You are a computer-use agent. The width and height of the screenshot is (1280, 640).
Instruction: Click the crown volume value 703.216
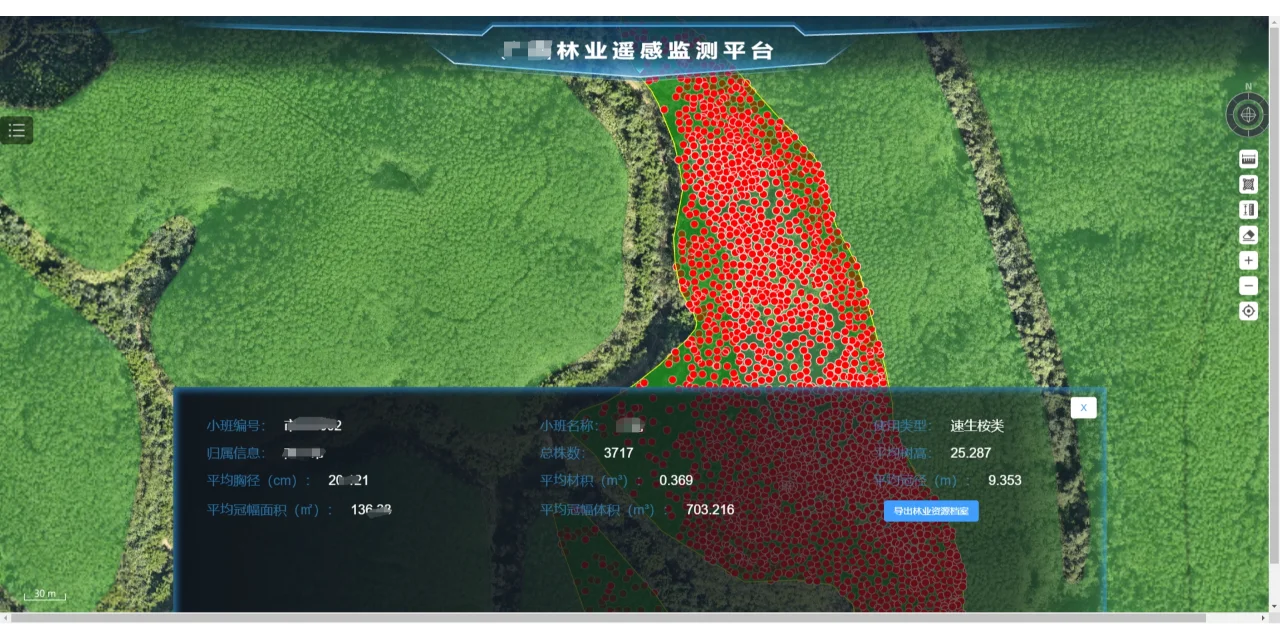click(710, 509)
